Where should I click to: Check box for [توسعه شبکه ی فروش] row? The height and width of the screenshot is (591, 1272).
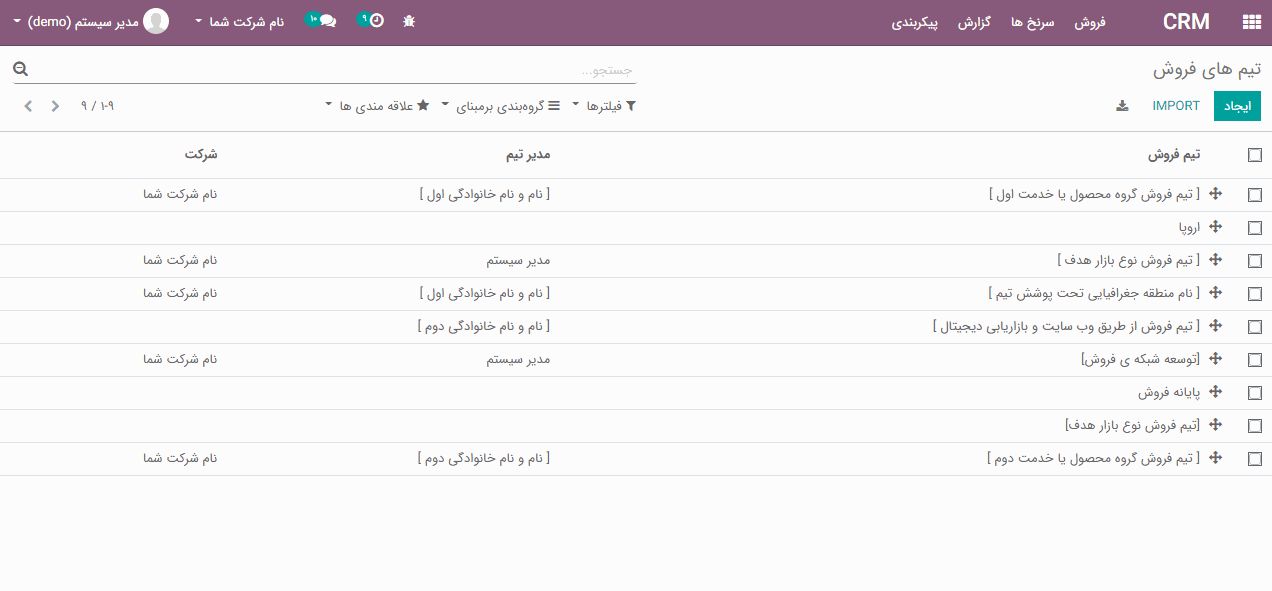coord(1255,360)
